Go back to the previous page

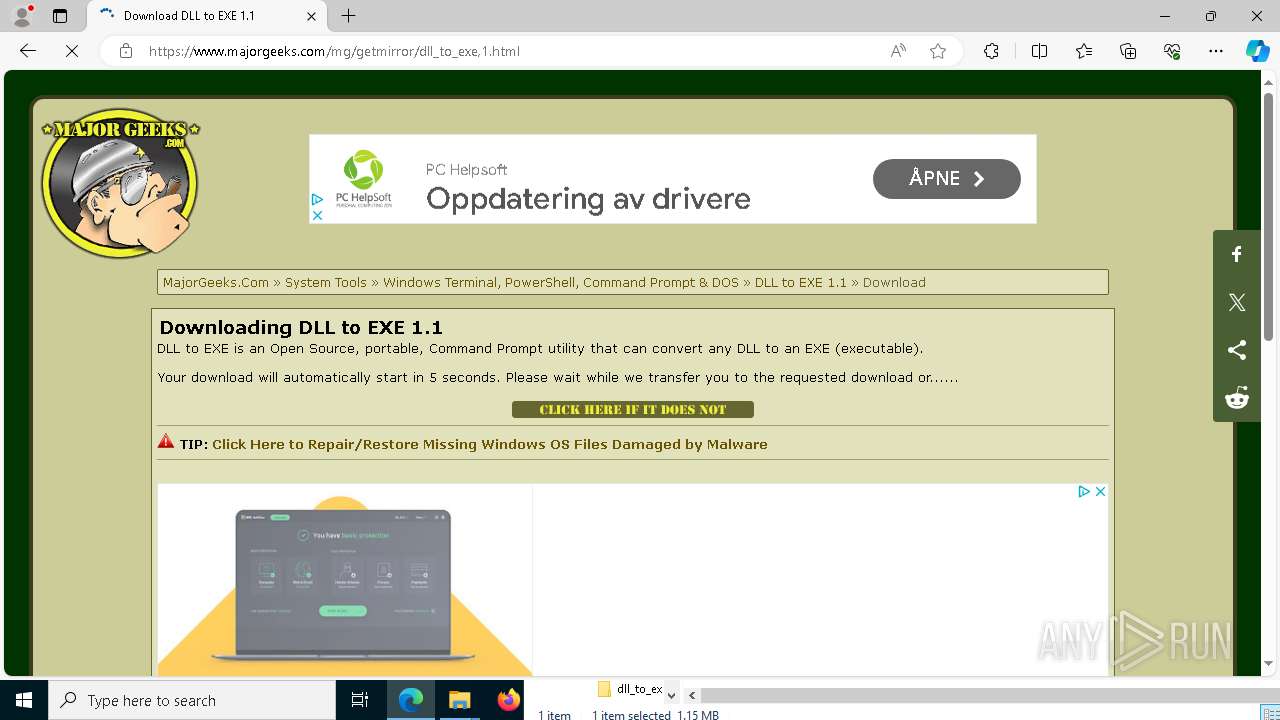[28, 51]
